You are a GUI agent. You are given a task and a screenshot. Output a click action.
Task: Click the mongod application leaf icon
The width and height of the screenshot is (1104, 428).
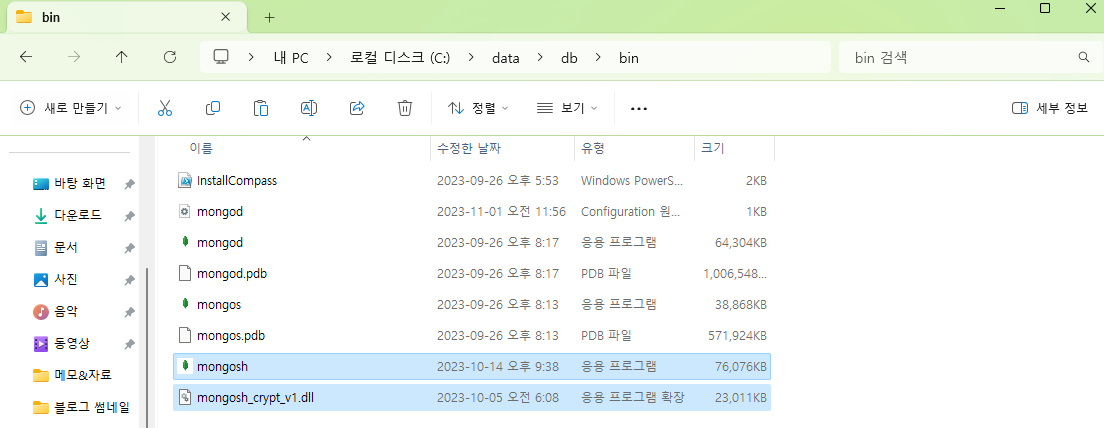click(x=184, y=241)
